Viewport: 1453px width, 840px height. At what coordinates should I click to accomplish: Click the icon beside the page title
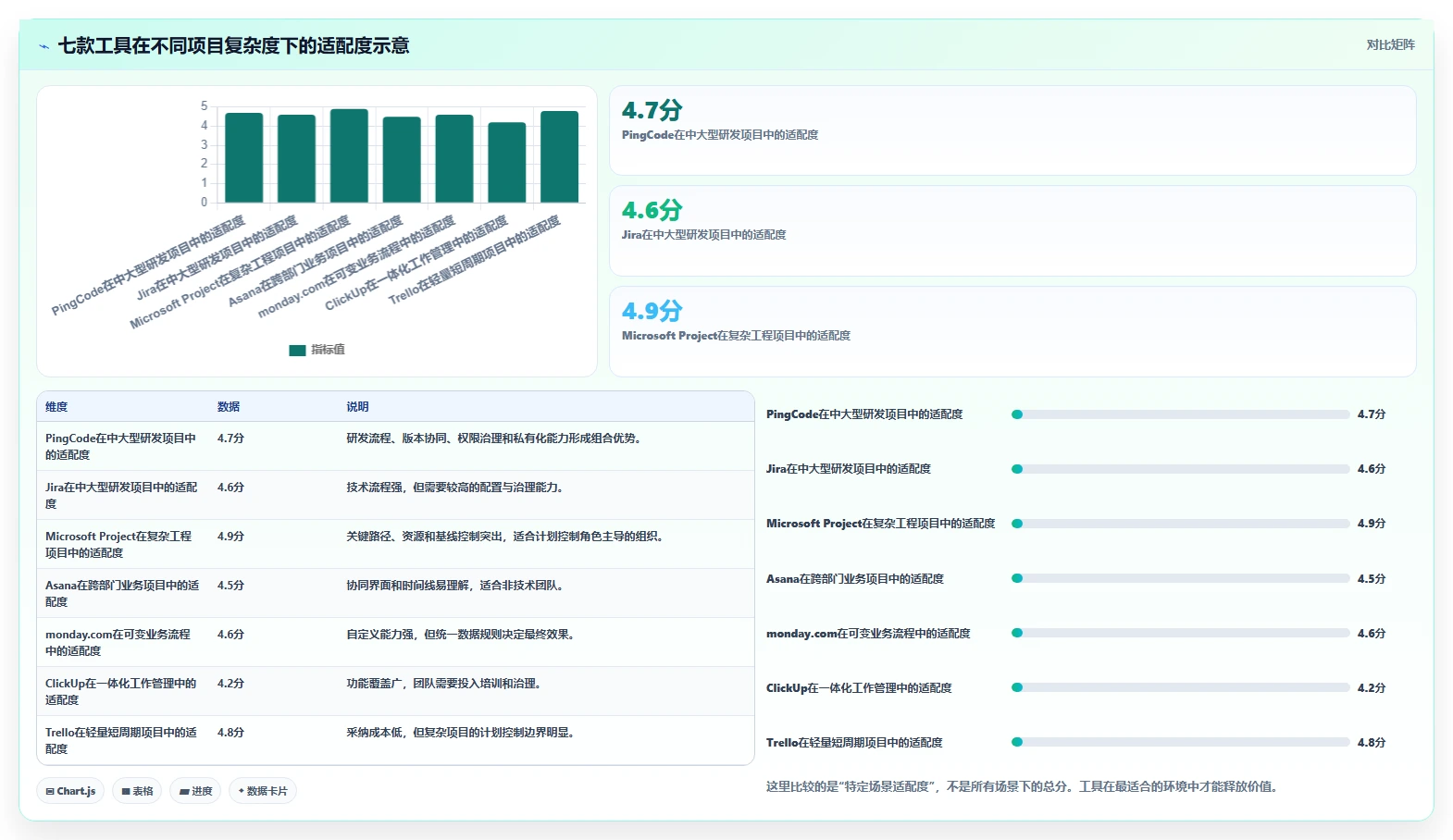pyautogui.click(x=43, y=46)
